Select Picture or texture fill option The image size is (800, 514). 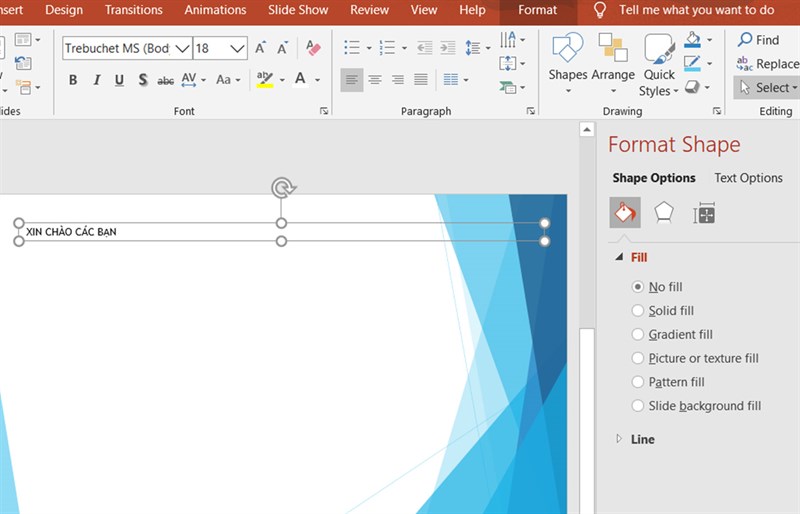(695, 358)
